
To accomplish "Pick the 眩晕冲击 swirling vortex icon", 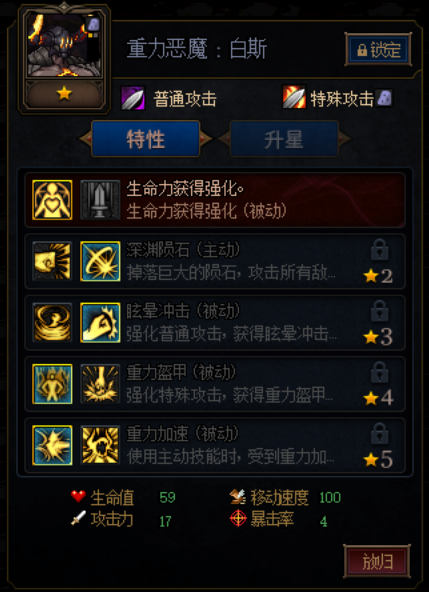I will pyautogui.click(x=52, y=322).
